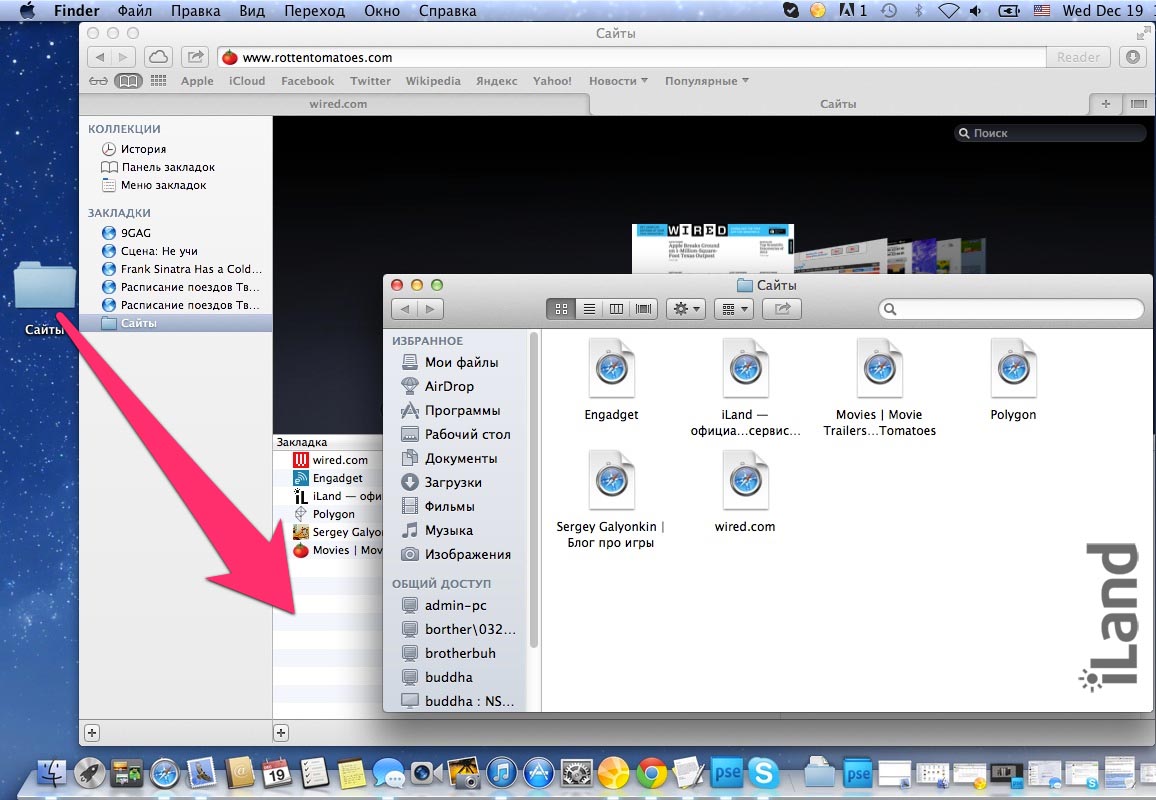Click Safari share button
This screenshot has height=800, width=1156.
[195, 57]
